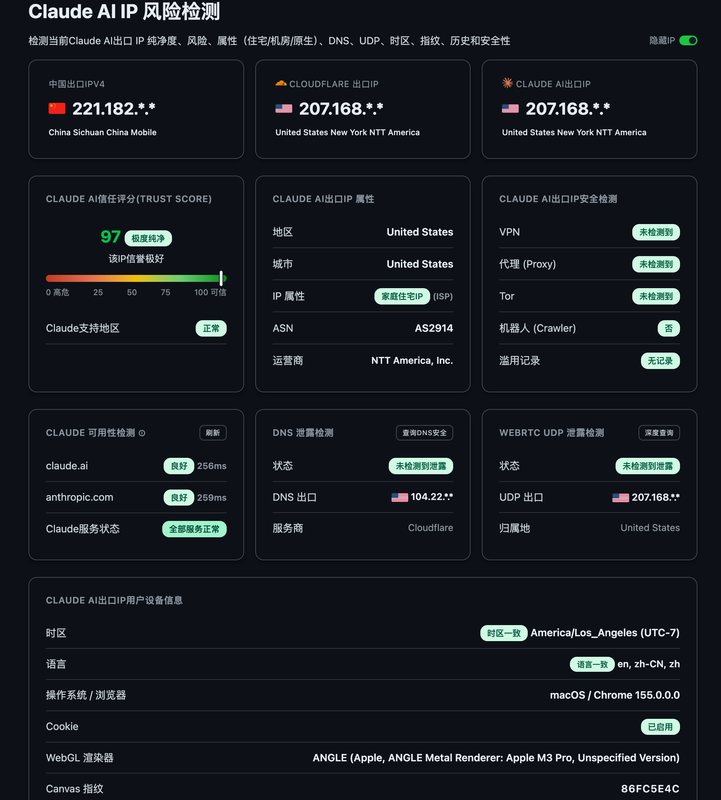721x800 pixels.
Task: Click the Claude starburst logo icon
Action: click(507, 83)
